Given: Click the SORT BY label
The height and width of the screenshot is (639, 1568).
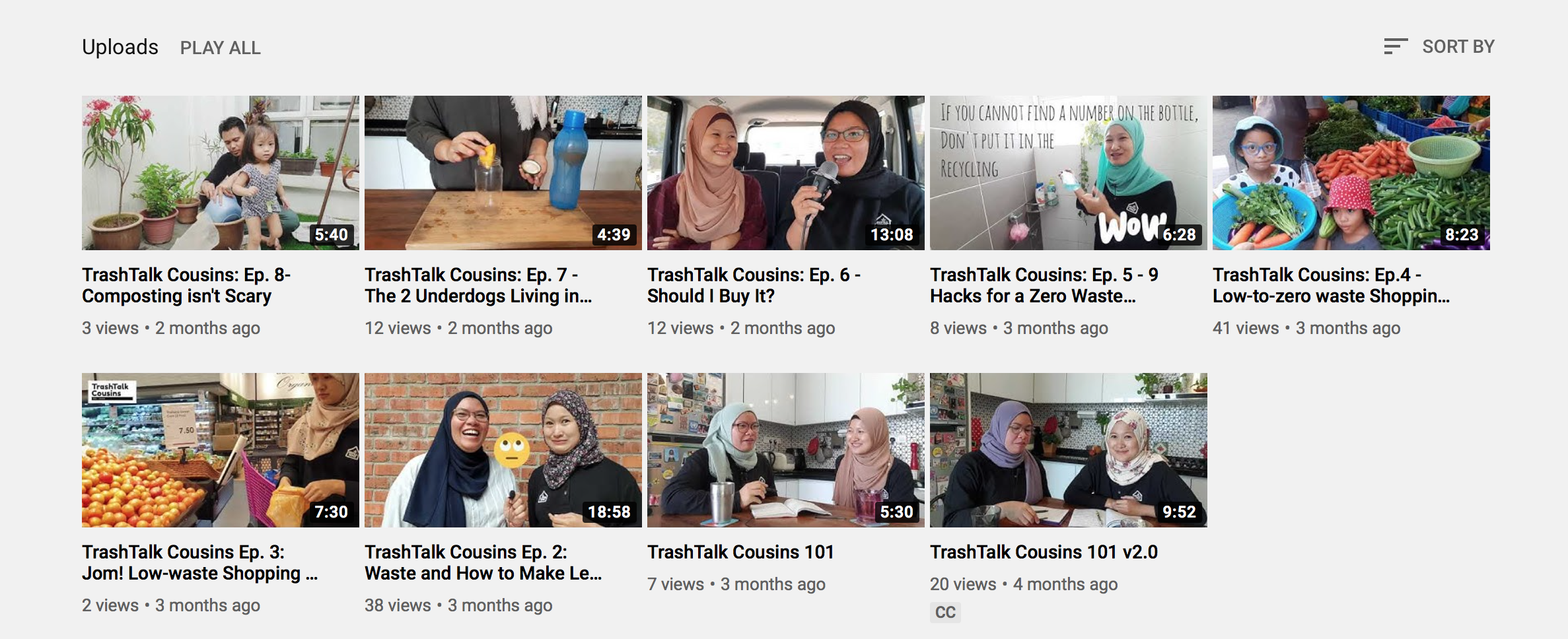Looking at the screenshot, I should coord(1458,47).
